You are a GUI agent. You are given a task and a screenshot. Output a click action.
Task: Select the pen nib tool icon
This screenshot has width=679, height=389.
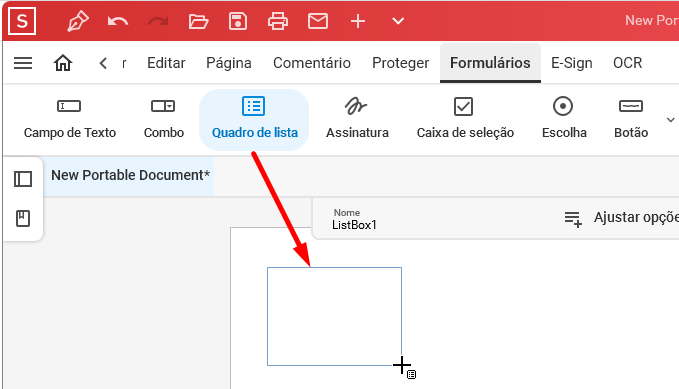coord(78,21)
